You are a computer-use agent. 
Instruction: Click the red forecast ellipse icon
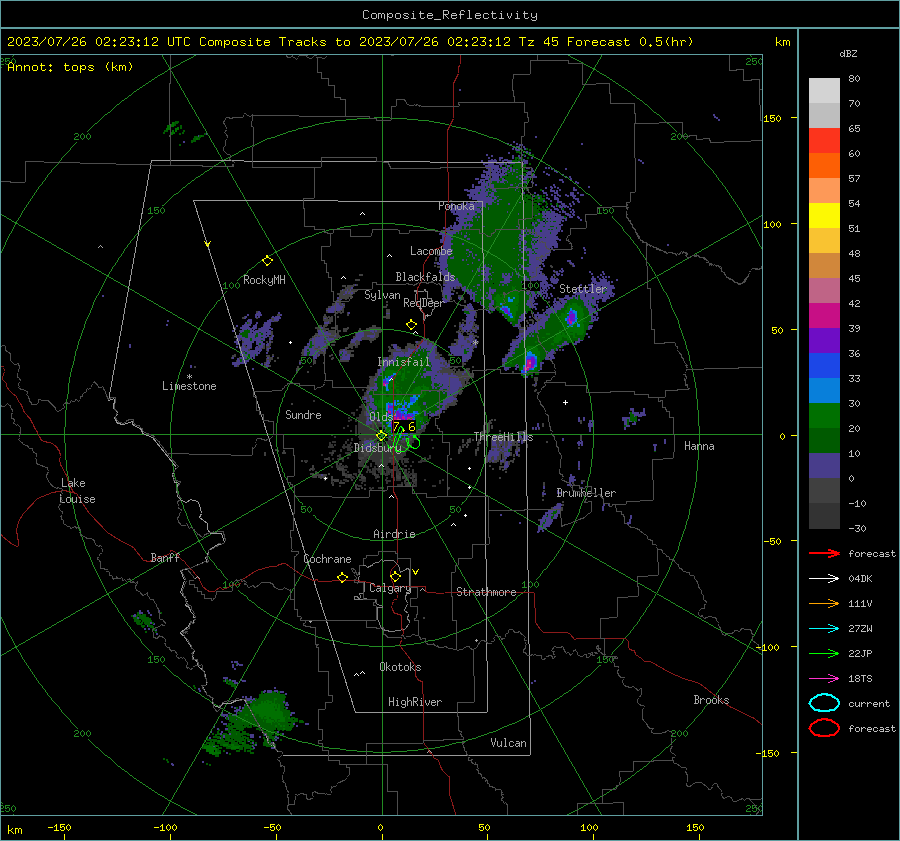824,728
